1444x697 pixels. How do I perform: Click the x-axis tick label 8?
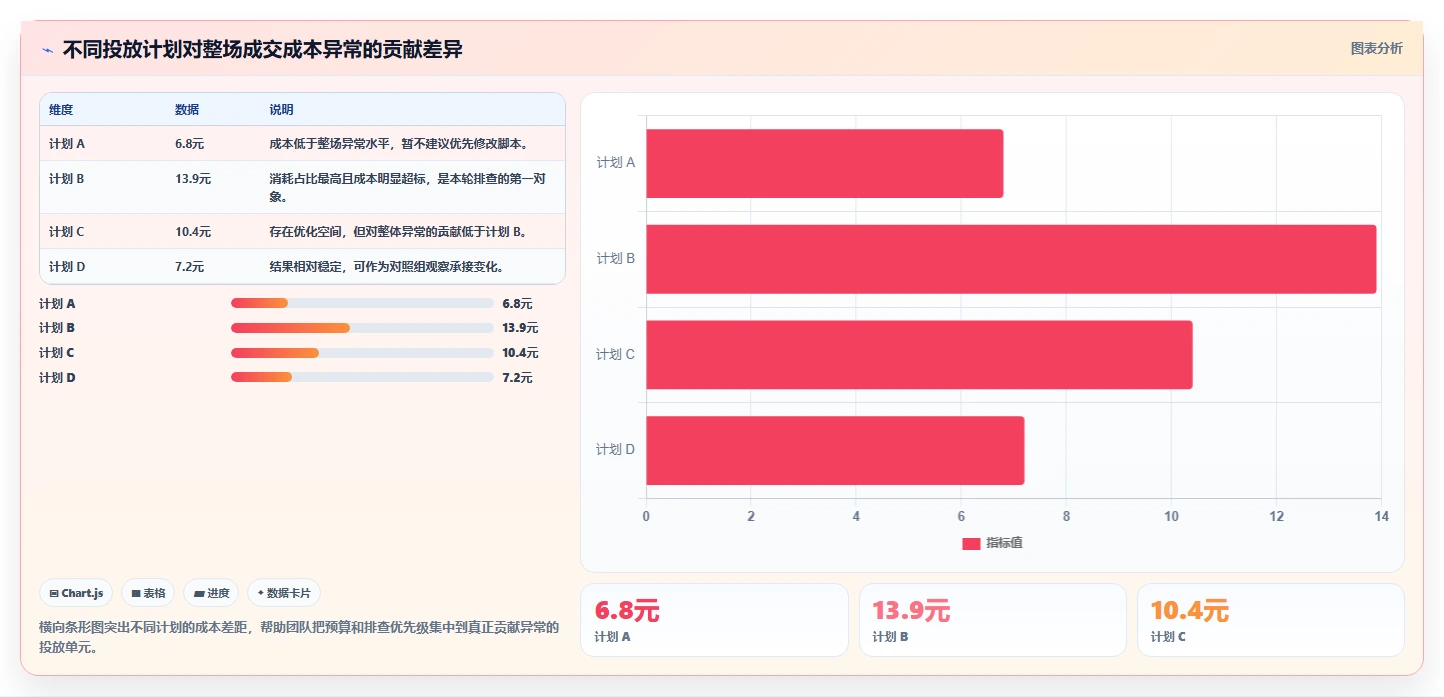tap(1066, 517)
